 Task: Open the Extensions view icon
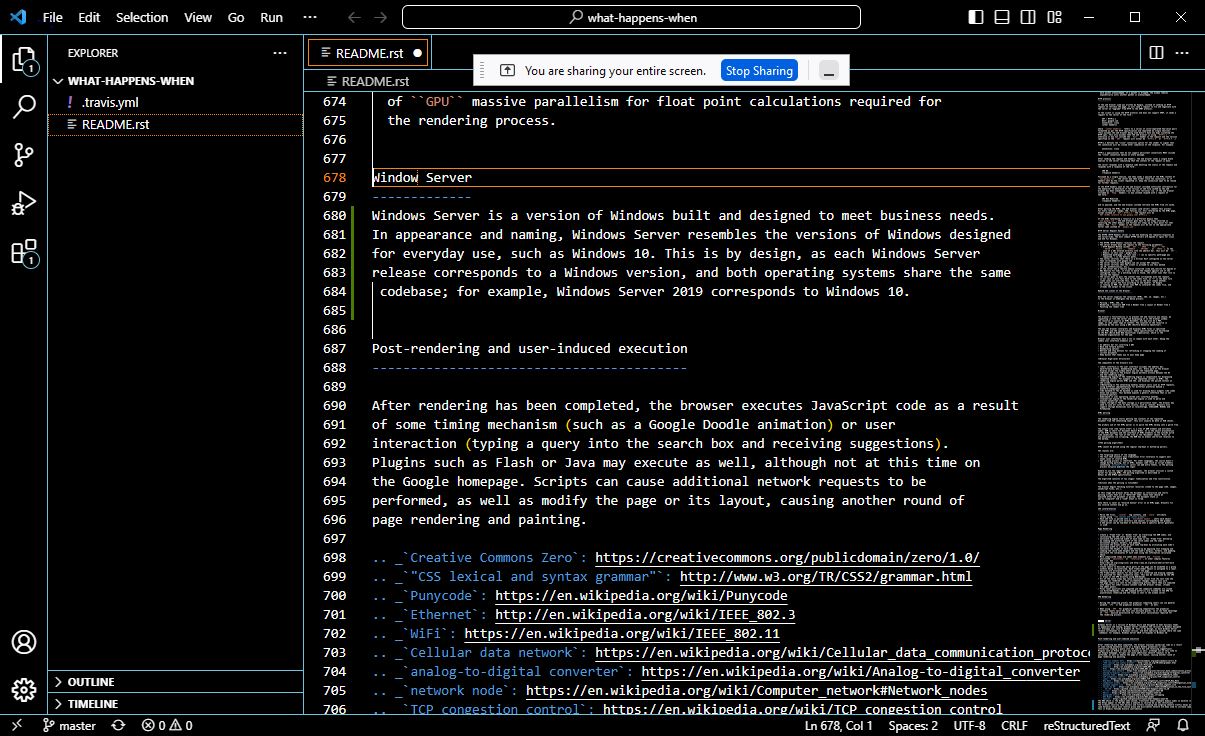24,251
